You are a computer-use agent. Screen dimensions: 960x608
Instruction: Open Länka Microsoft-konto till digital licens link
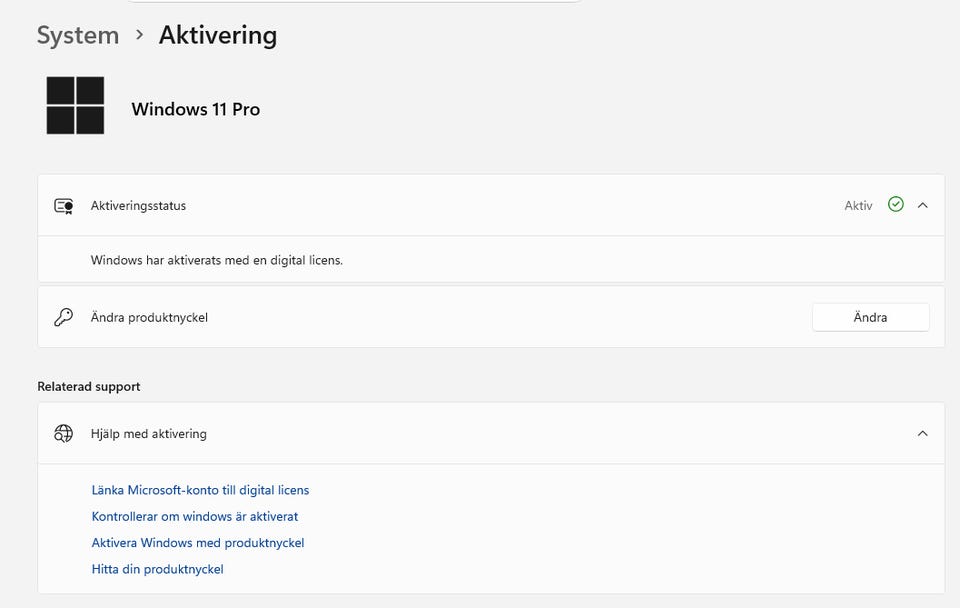200,490
